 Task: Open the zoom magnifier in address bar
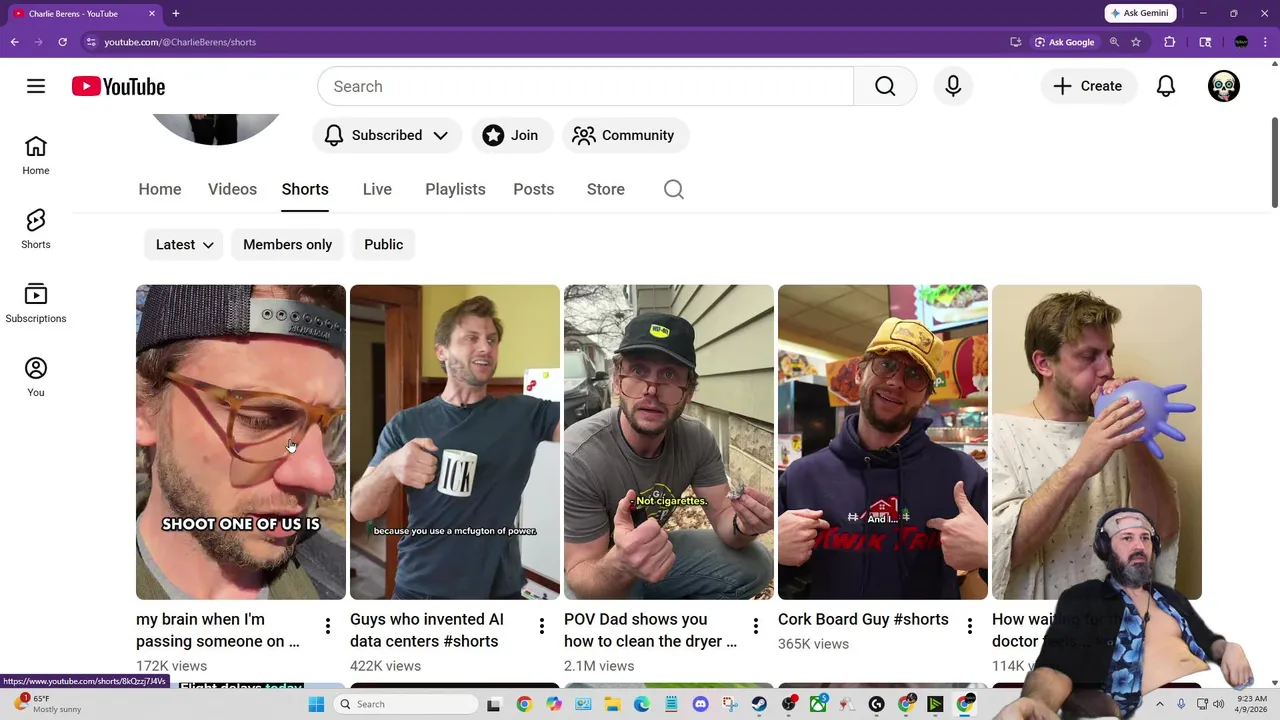click(1114, 42)
